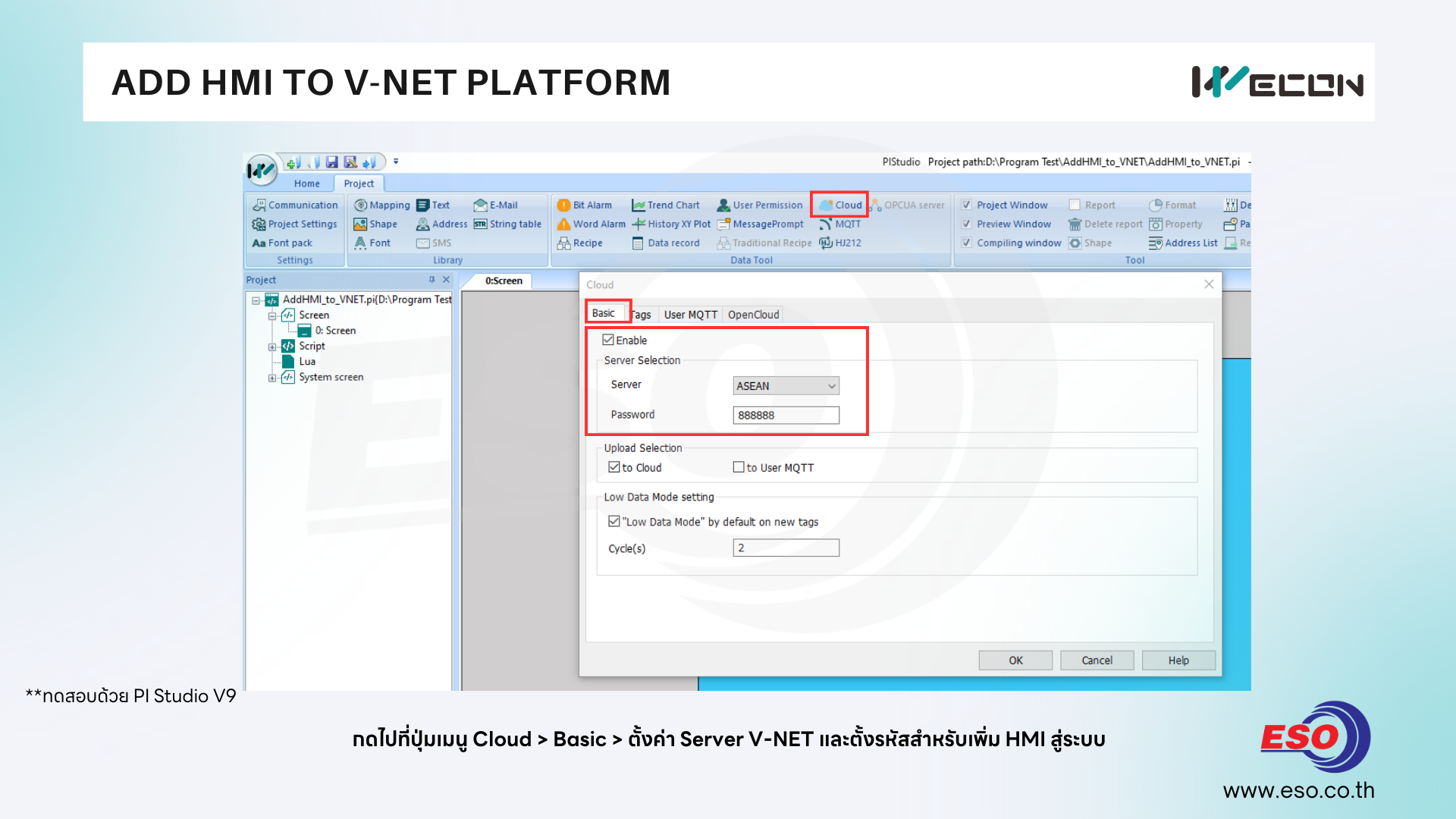The height and width of the screenshot is (819, 1456).
Task: Open the String table icon
Action: (x=480, y=224)
